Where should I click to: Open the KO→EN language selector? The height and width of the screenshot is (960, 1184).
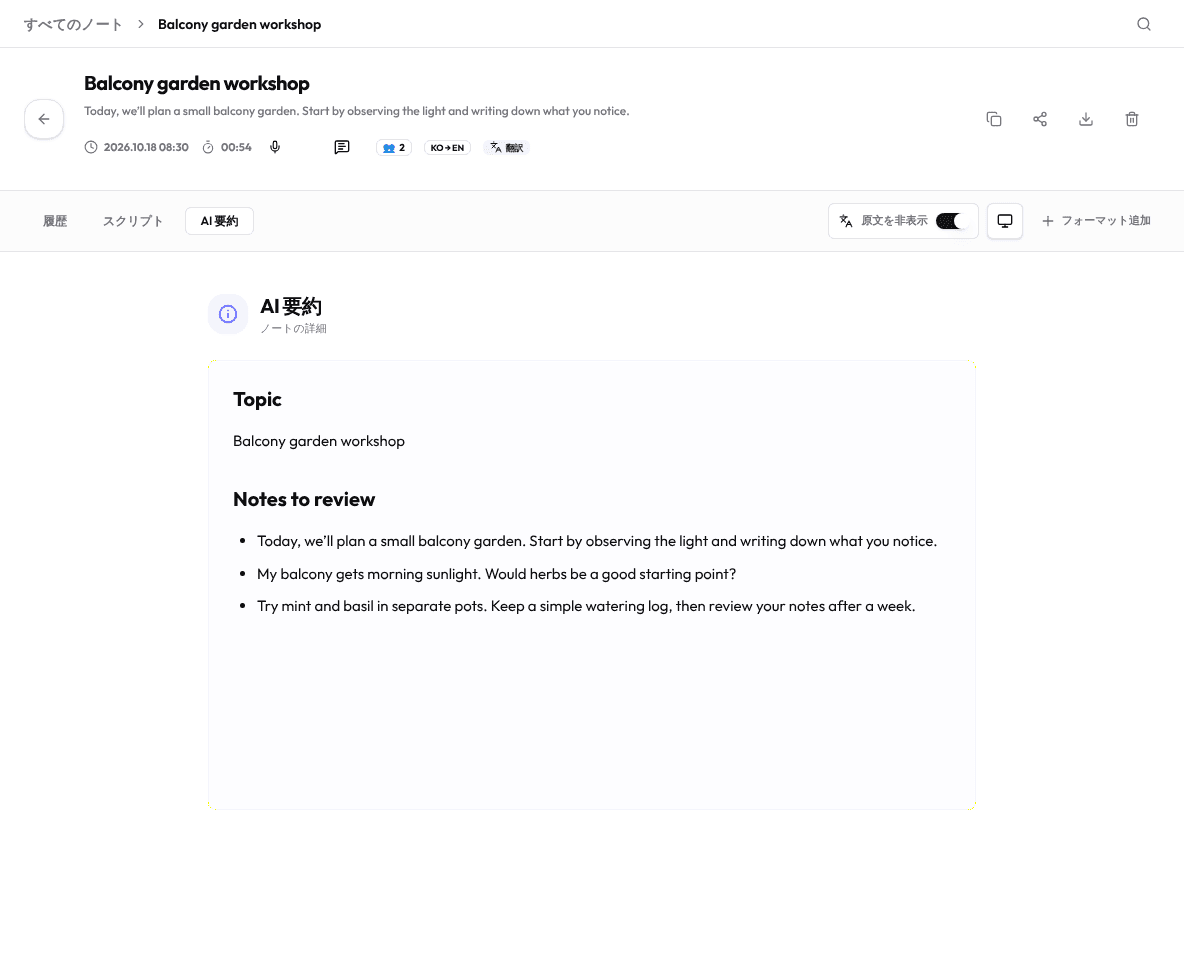[x=447, y=148]
